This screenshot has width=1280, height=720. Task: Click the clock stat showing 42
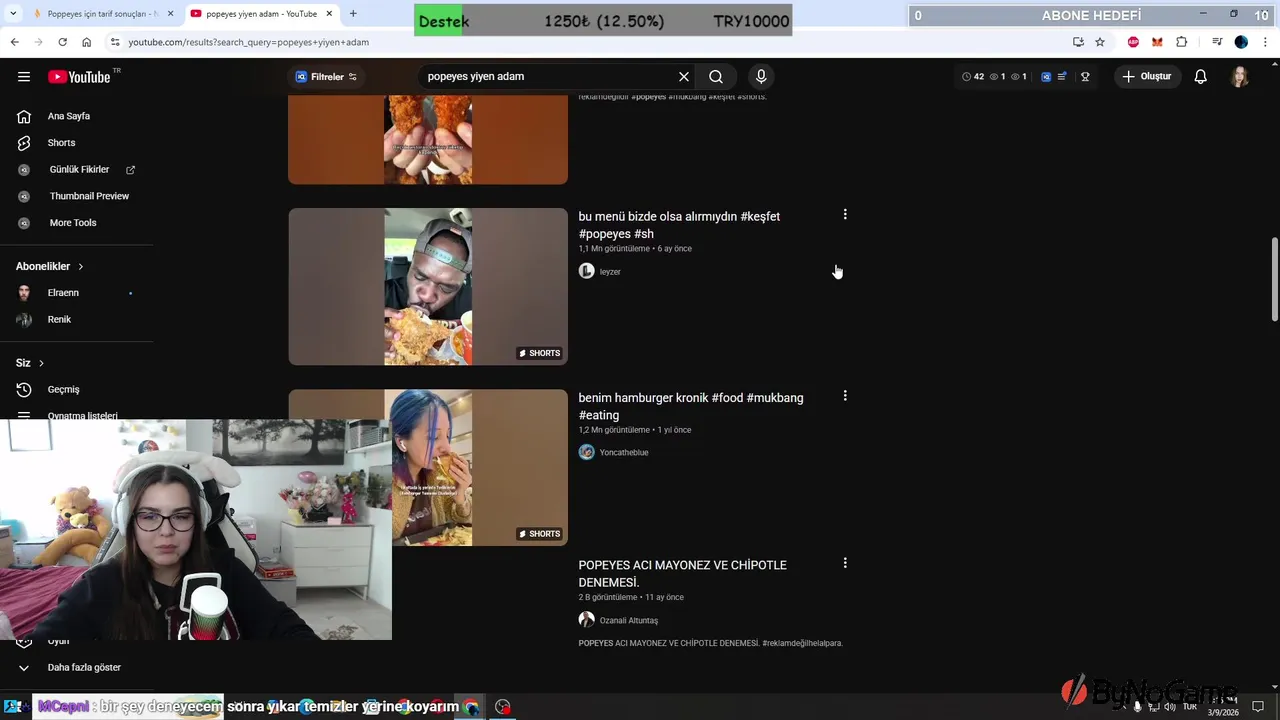pos(973,77)
